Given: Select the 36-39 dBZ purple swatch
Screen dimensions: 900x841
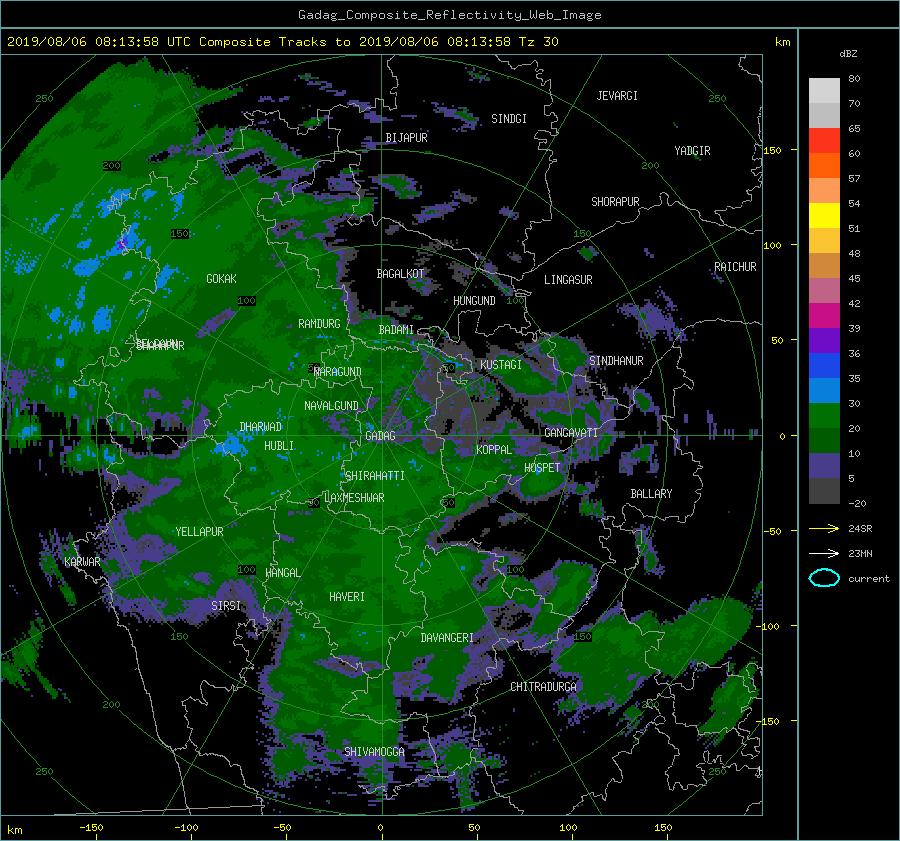Looking at the screenshot, I should coord(824,340).
